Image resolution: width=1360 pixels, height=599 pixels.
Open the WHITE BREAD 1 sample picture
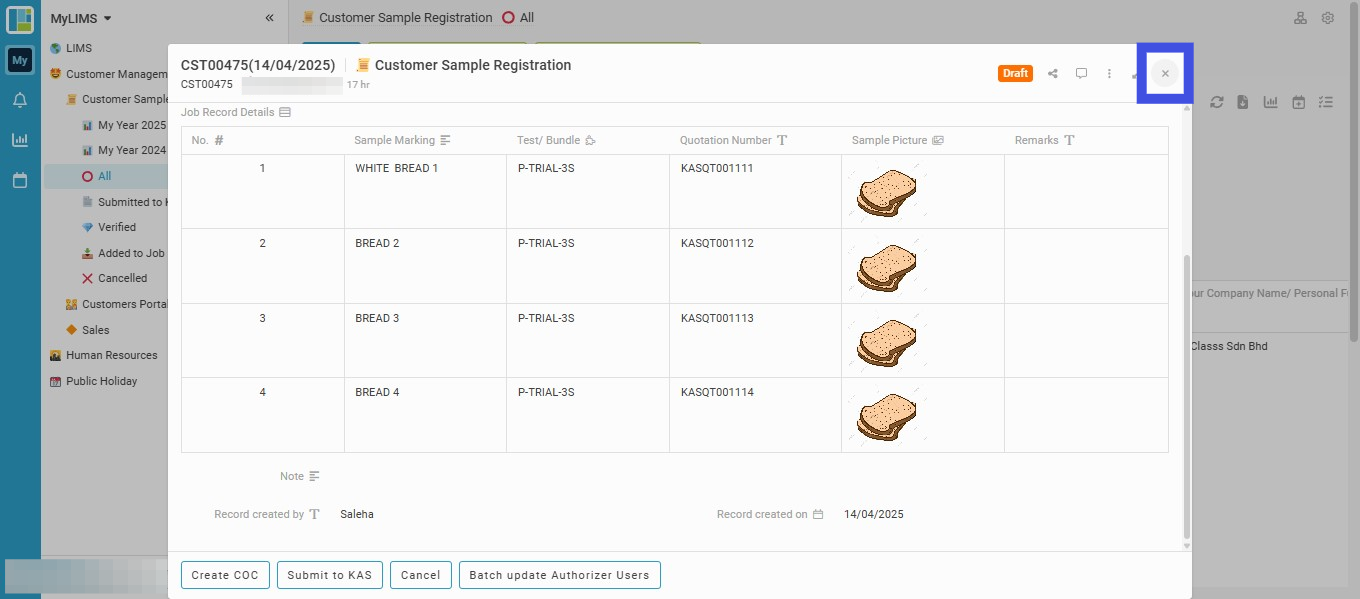click(x=887, y=193)
